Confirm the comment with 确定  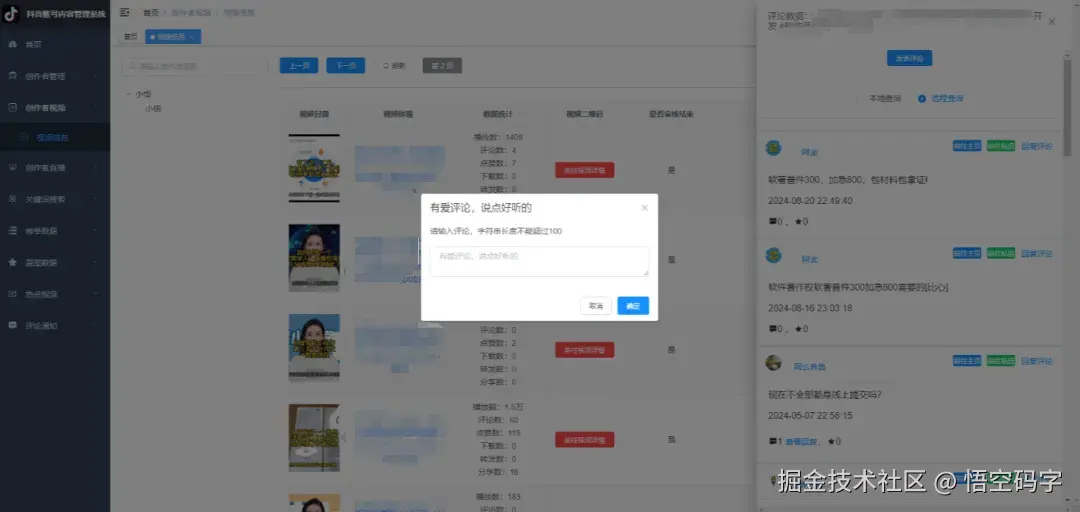(633, 306)
